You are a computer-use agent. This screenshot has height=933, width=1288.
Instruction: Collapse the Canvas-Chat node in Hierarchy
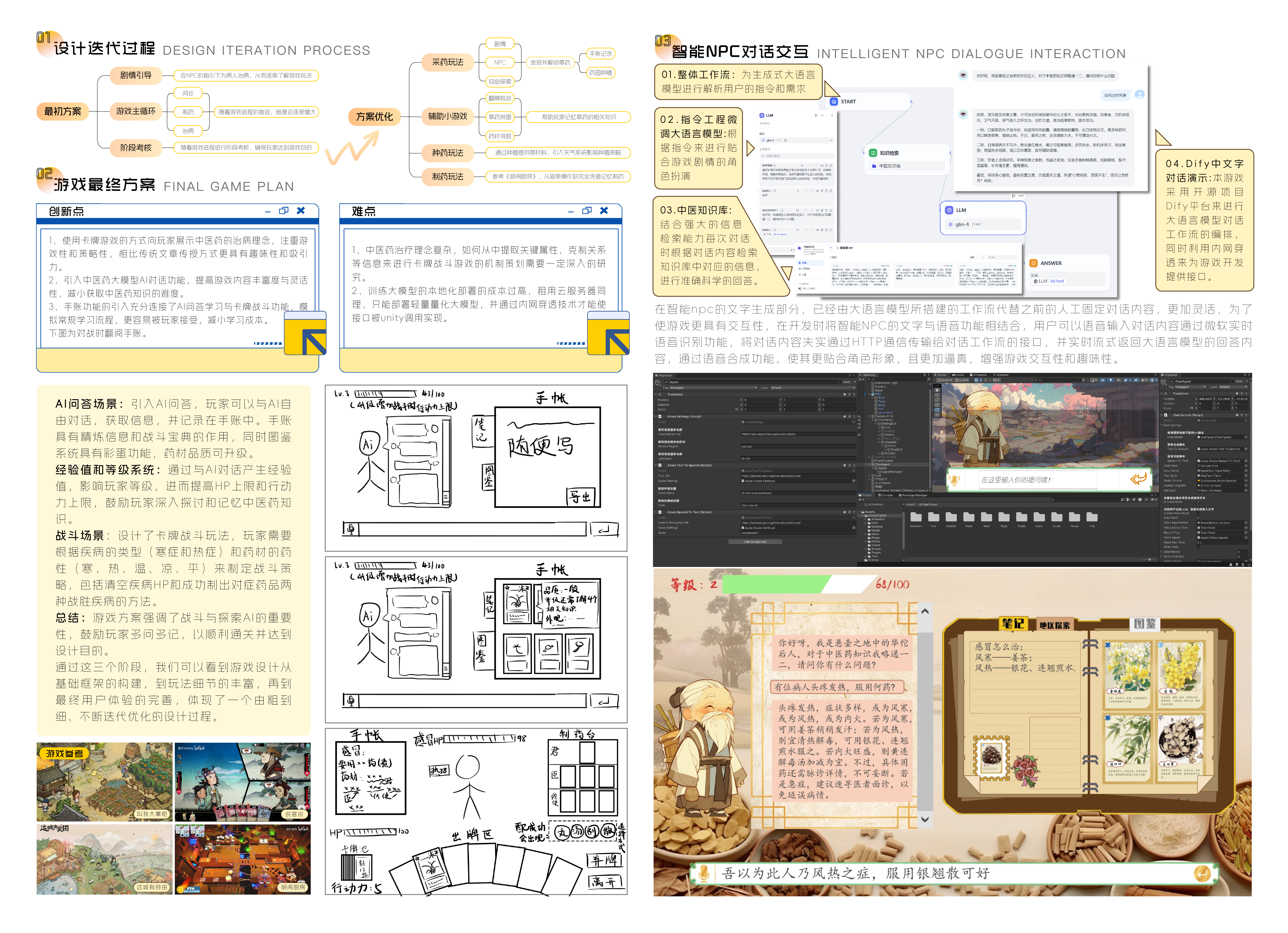(869, 416)
